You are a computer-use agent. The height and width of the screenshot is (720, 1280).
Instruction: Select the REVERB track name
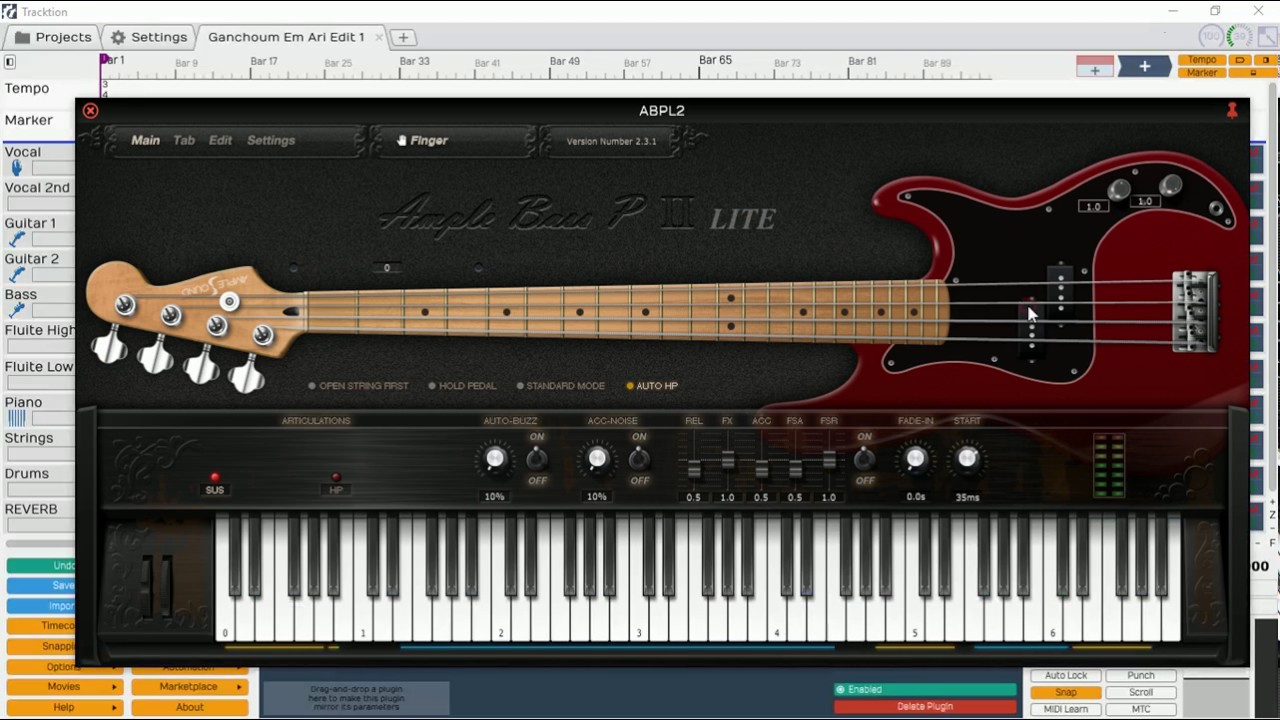[x=31, y=509]
